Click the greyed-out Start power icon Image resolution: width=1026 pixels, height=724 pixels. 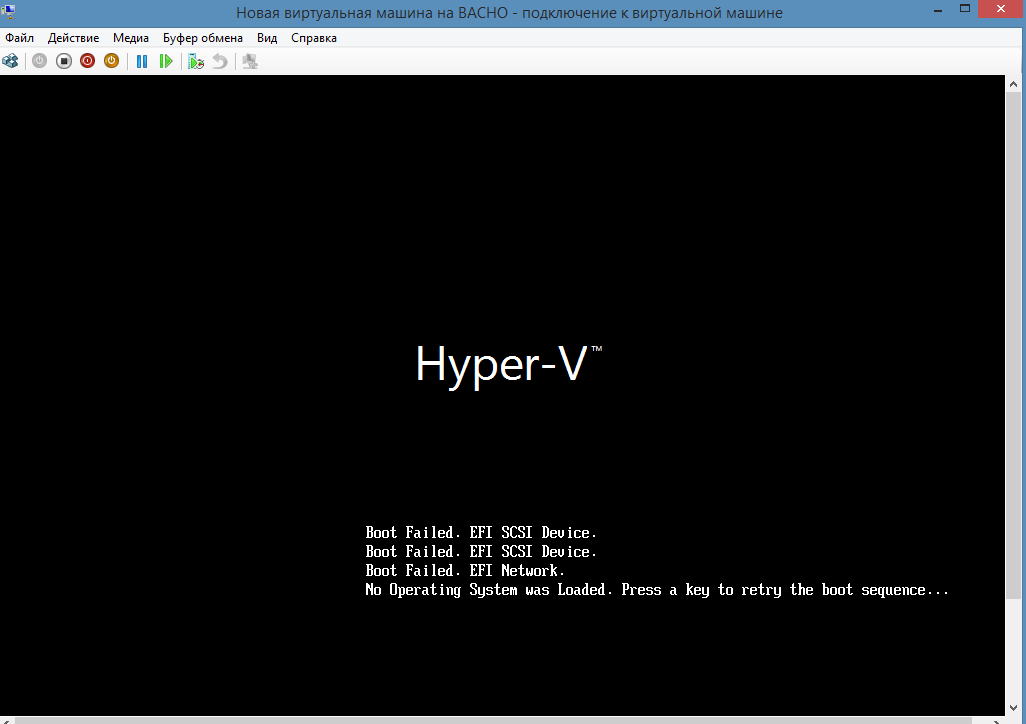39,61
